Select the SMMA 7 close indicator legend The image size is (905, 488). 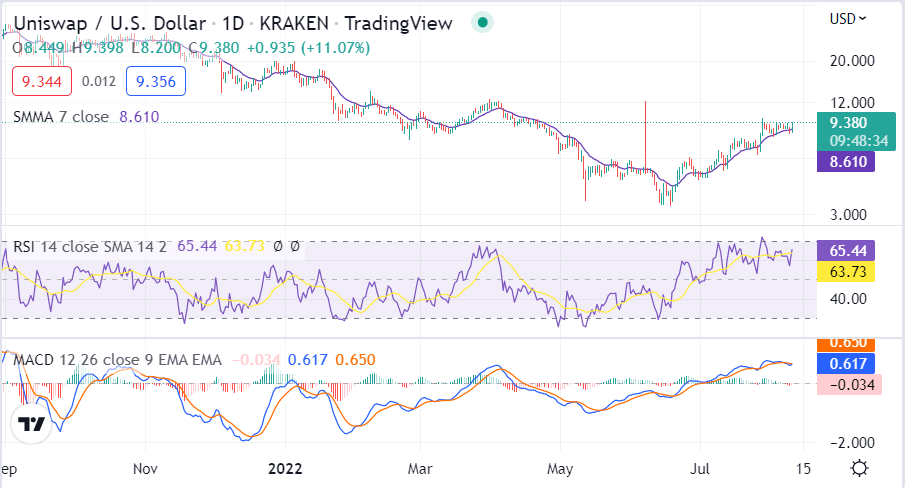tap(61, 117)
